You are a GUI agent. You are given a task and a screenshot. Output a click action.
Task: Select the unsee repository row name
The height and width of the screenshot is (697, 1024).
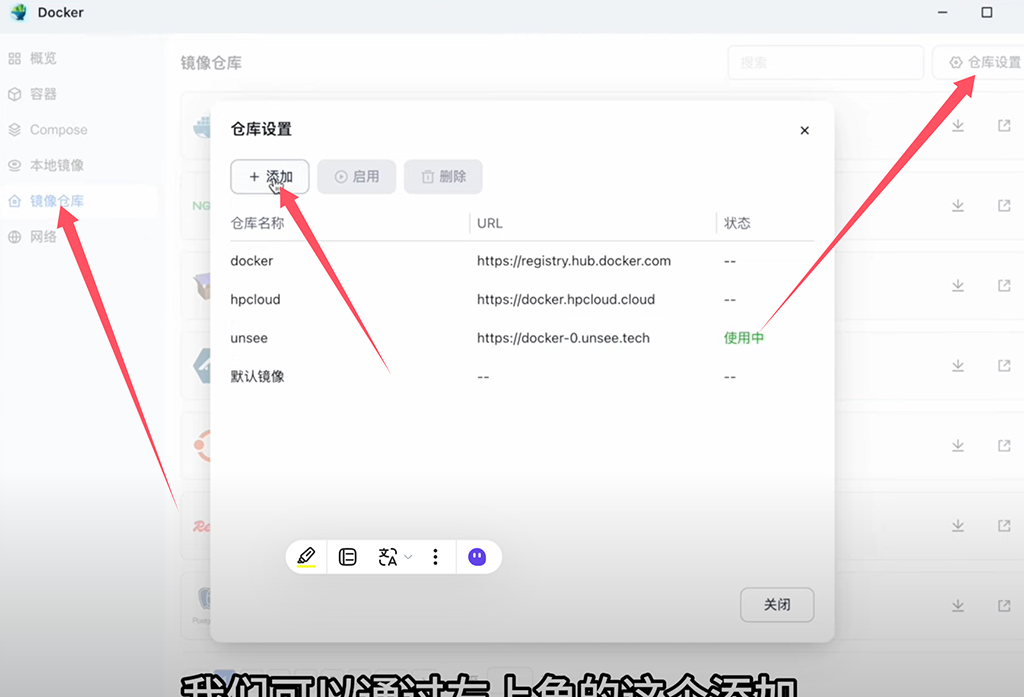[x=249, y=338]
